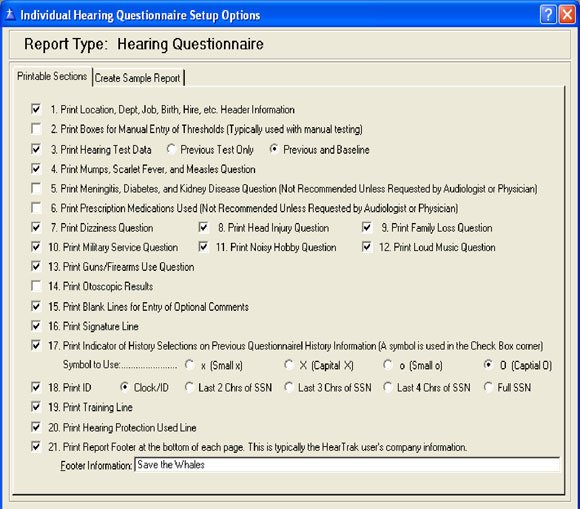
Task: Toggle Print Hearing Protection Used Line checkbox
Action: [36, 427]
